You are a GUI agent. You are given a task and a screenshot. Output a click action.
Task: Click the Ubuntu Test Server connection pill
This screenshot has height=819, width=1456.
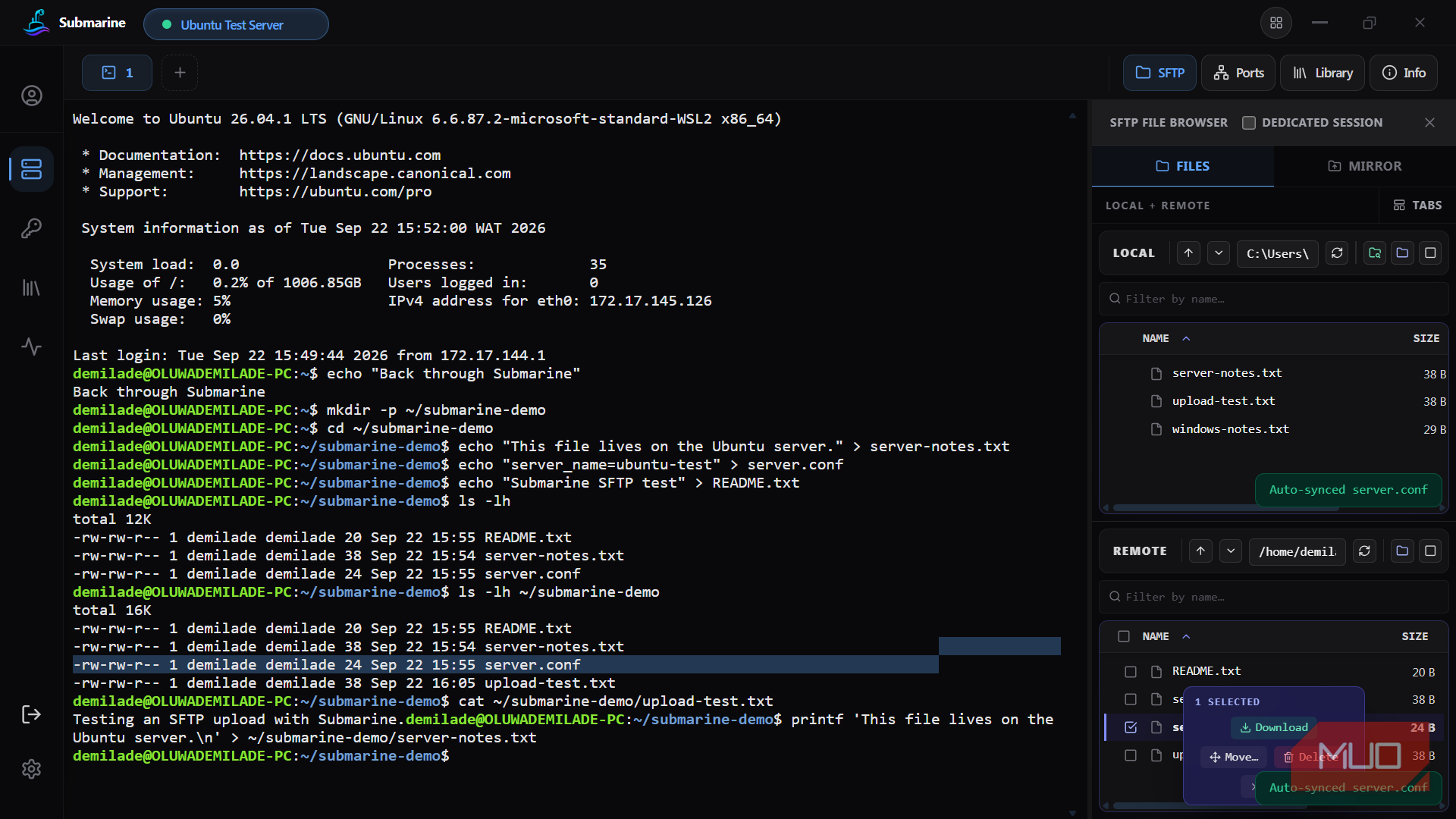(x=236, y=24)
